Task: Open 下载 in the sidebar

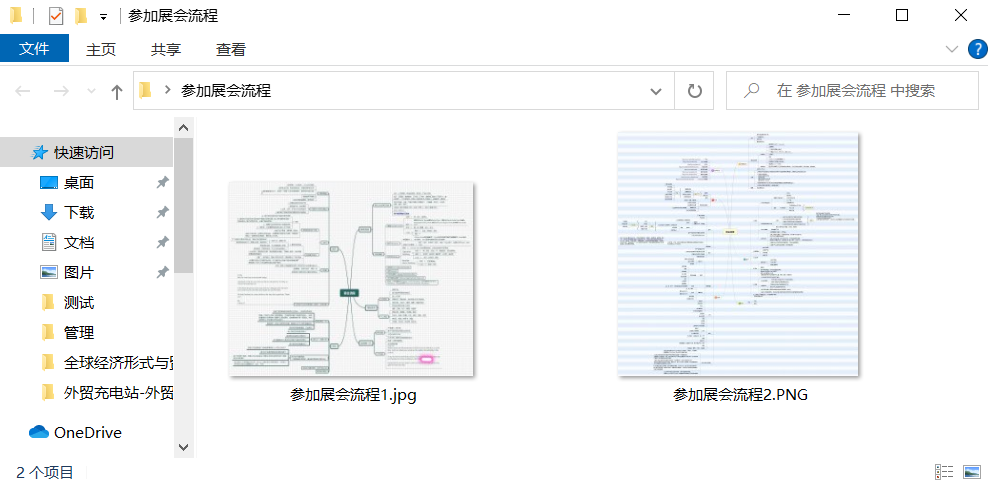Action: tap(79, 213)
